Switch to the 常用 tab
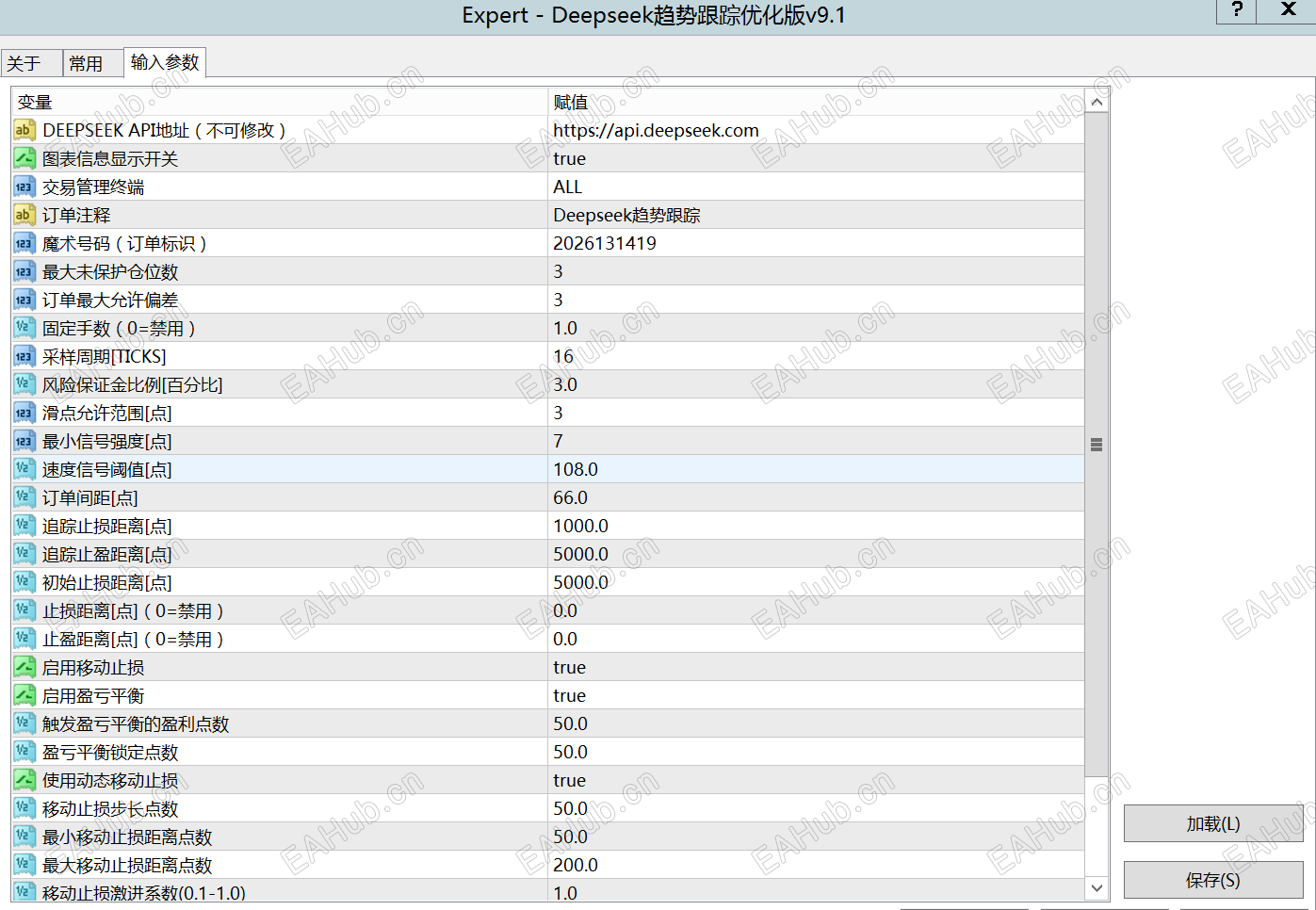 (92, 63)
